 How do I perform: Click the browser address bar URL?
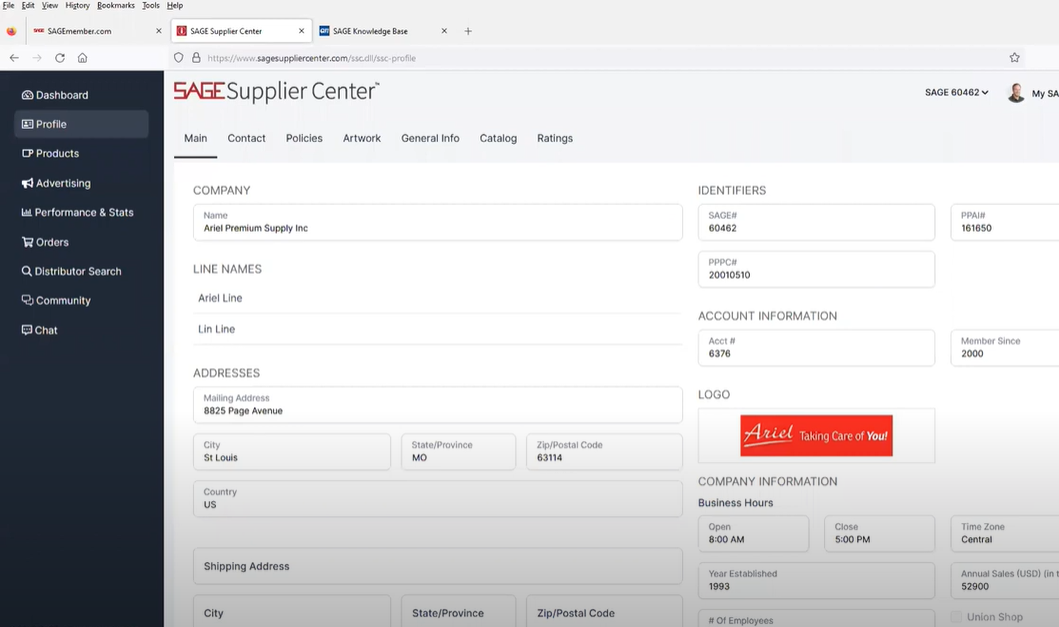point(311,58)
